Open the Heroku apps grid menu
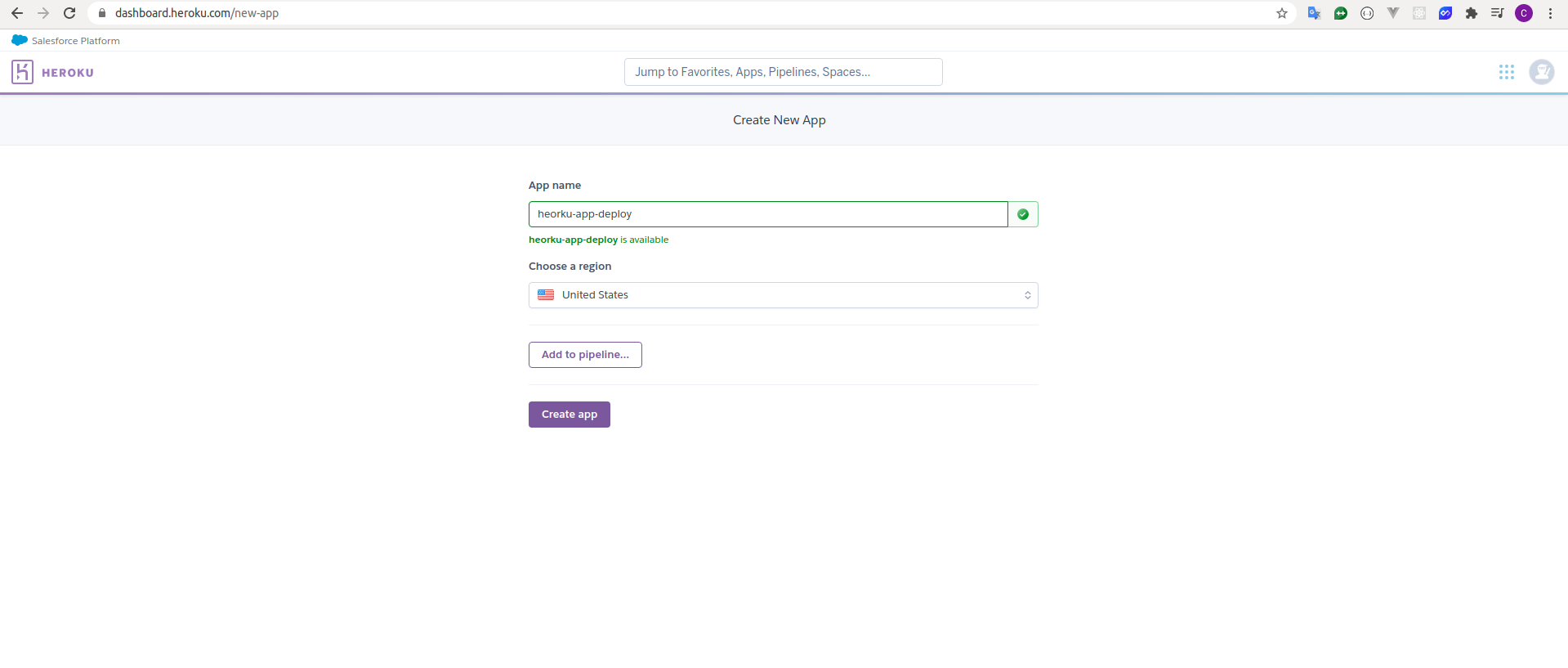This screenshot has width=1568, height=668. point(1507,72)
